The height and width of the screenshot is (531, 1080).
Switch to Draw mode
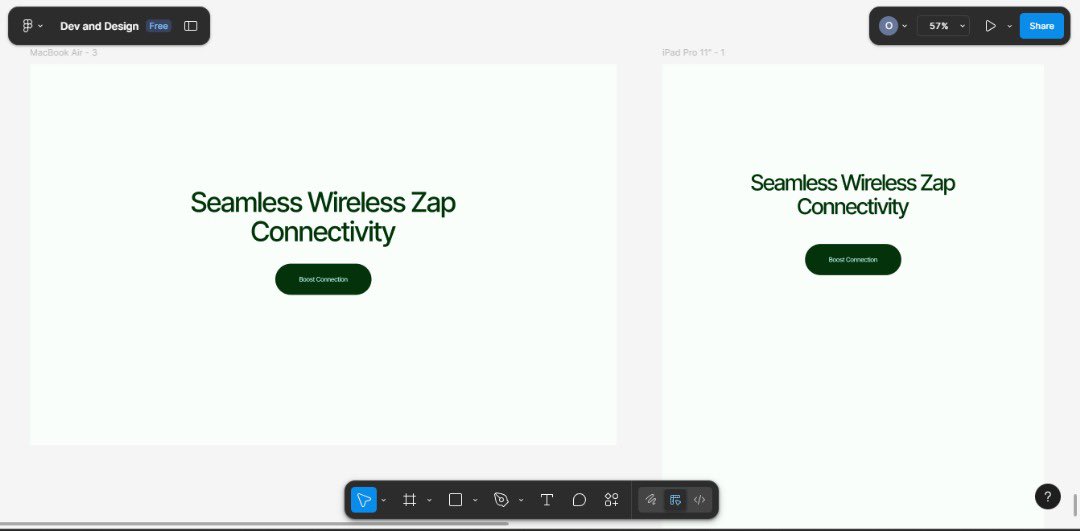point(651,500)
